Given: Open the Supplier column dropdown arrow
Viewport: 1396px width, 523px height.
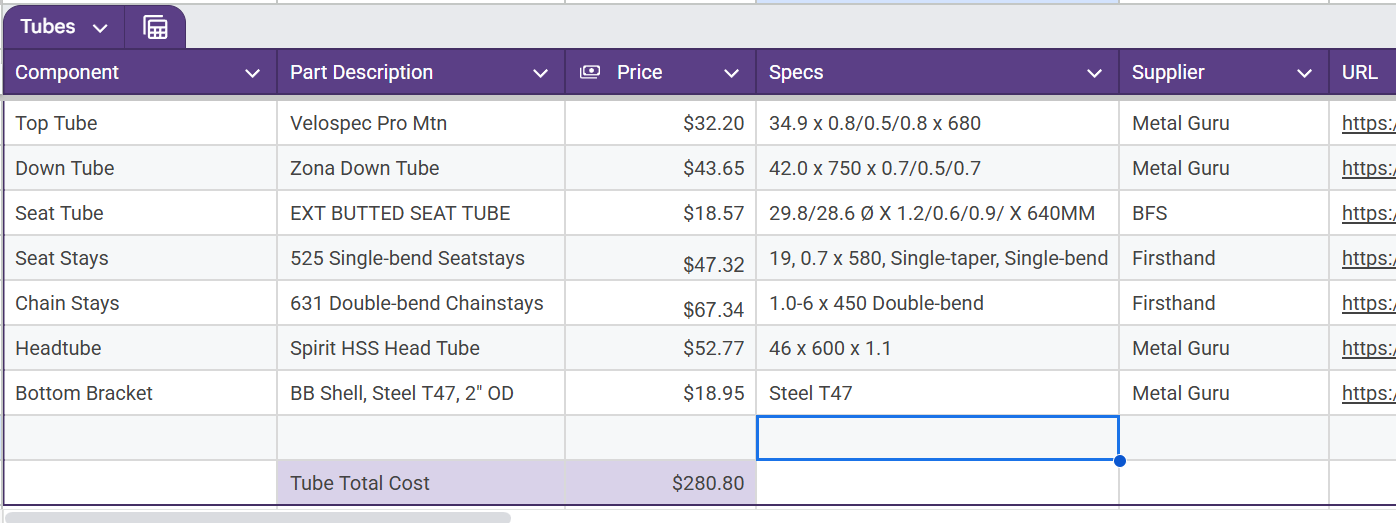Looking at the screenshot, I should coord(1304,73).
